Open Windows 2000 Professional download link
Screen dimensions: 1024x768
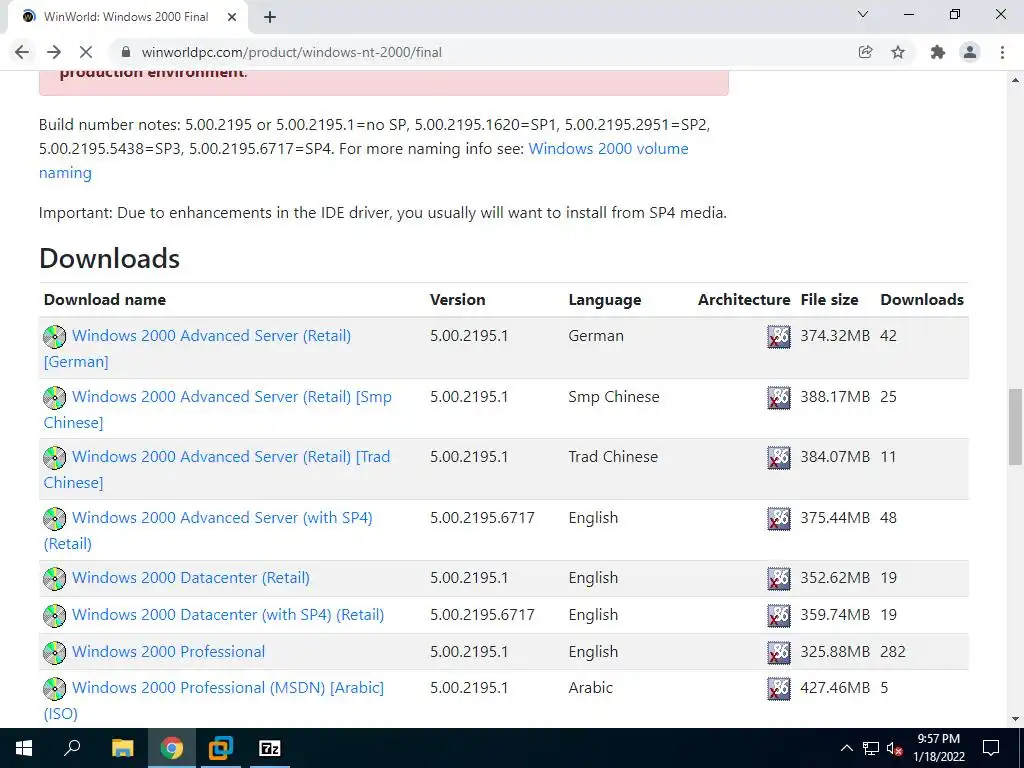click(168, 651)
